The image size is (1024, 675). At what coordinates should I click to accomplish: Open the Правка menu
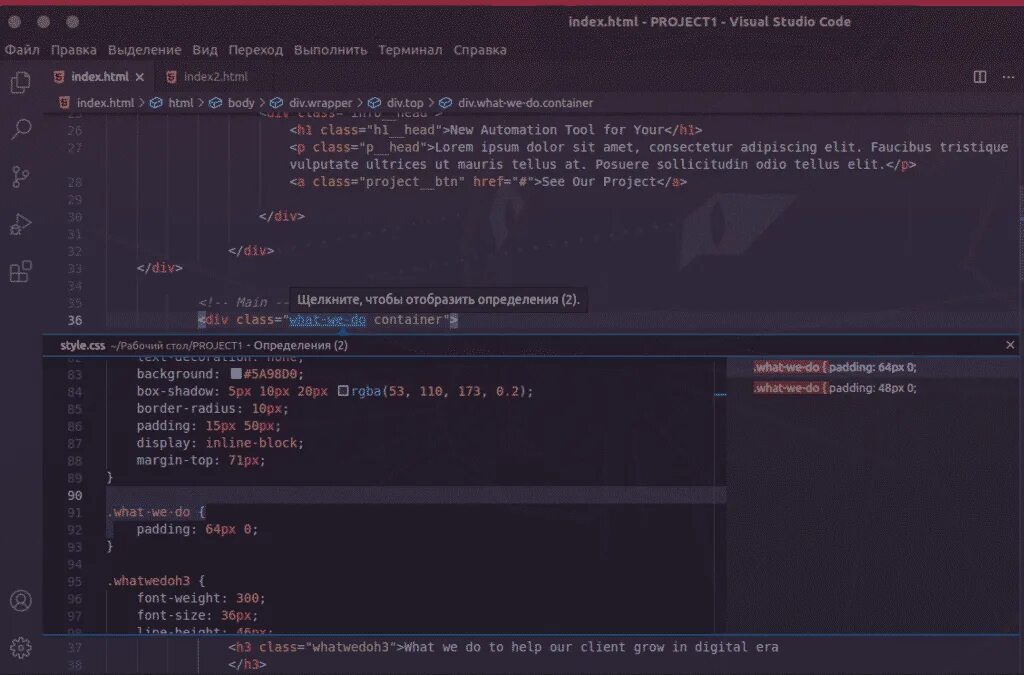74,50
